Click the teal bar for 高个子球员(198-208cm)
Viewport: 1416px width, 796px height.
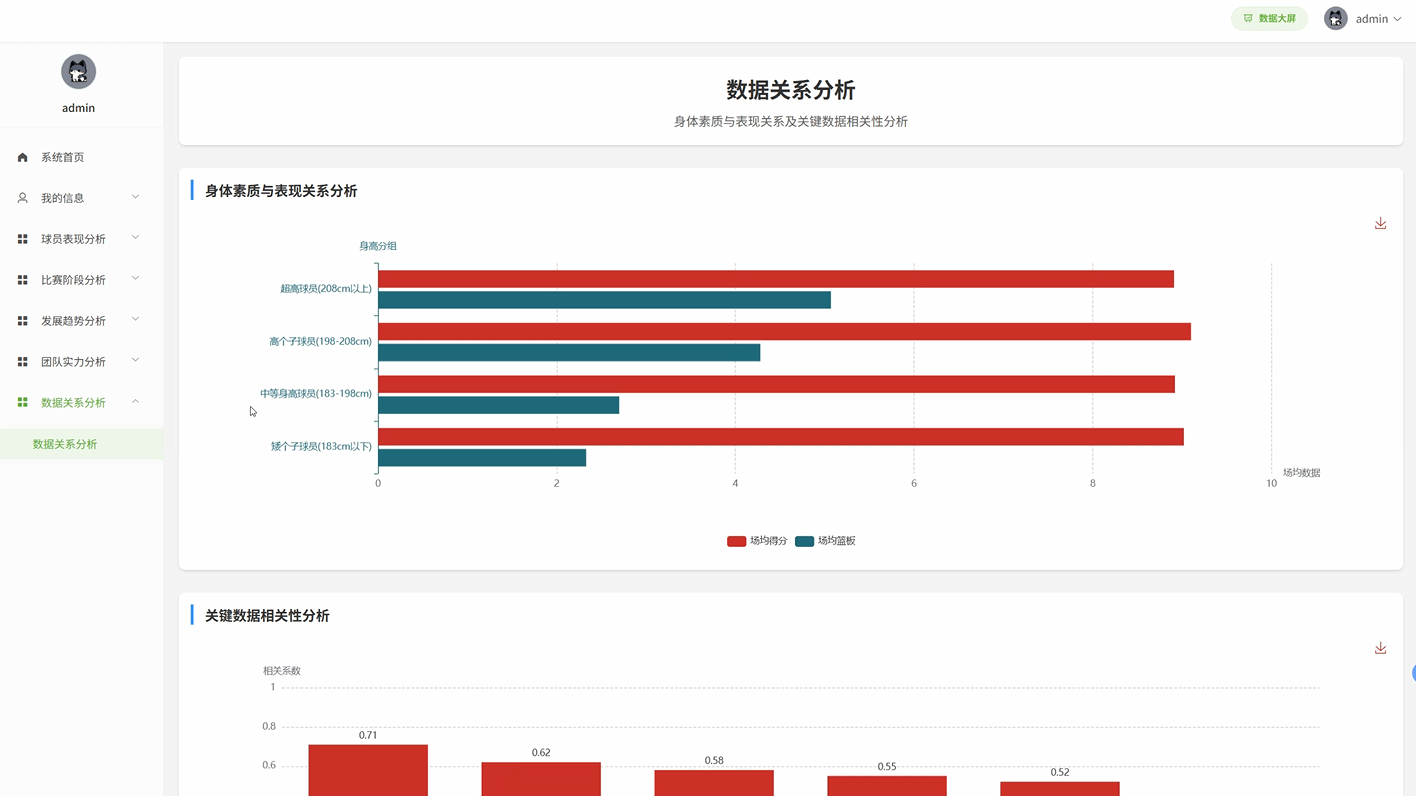[x=569, y=353]
